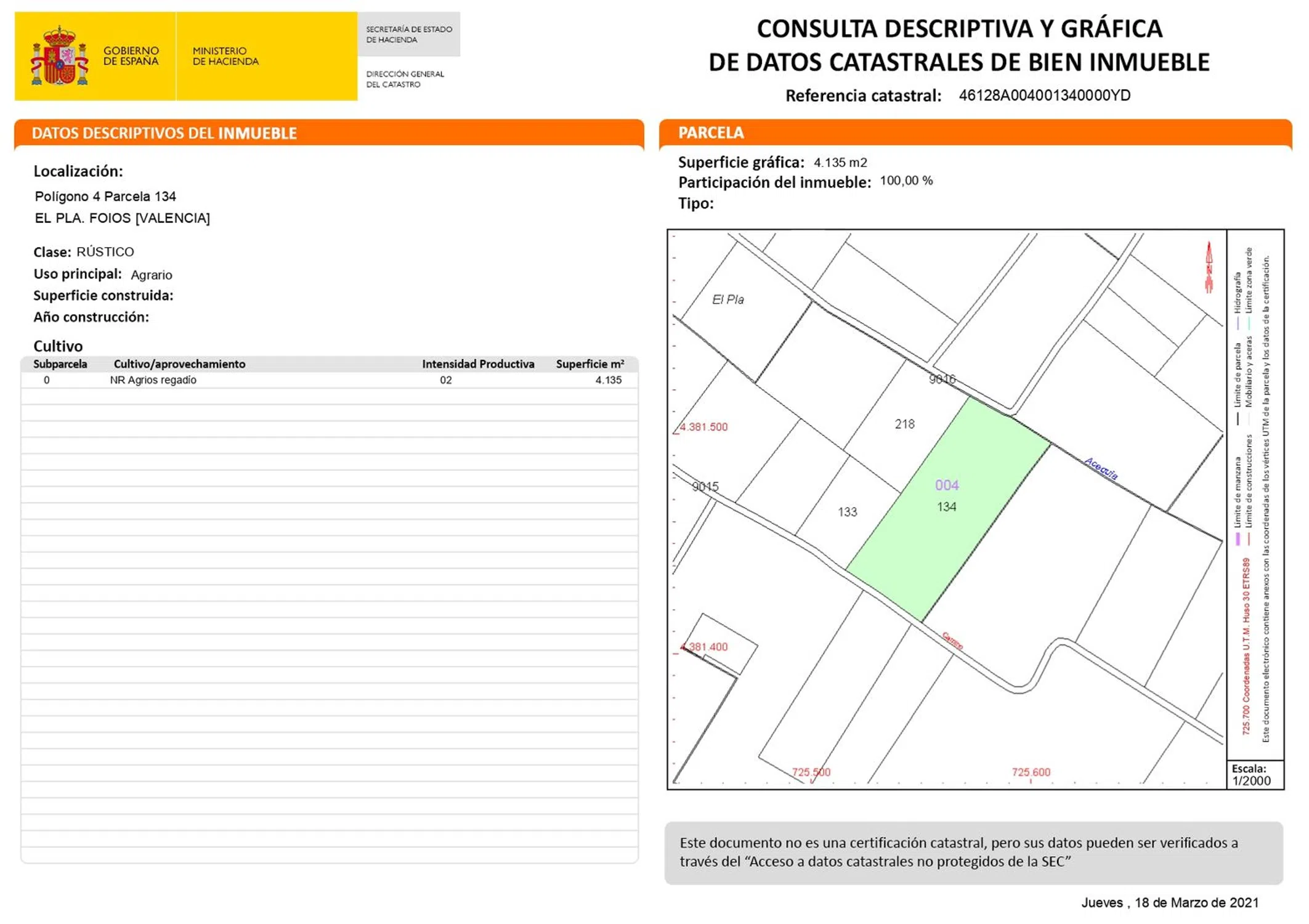Click the blue Acequia label on map
The height and width of the screenshot is (924, 1309).
(1101, 469)
